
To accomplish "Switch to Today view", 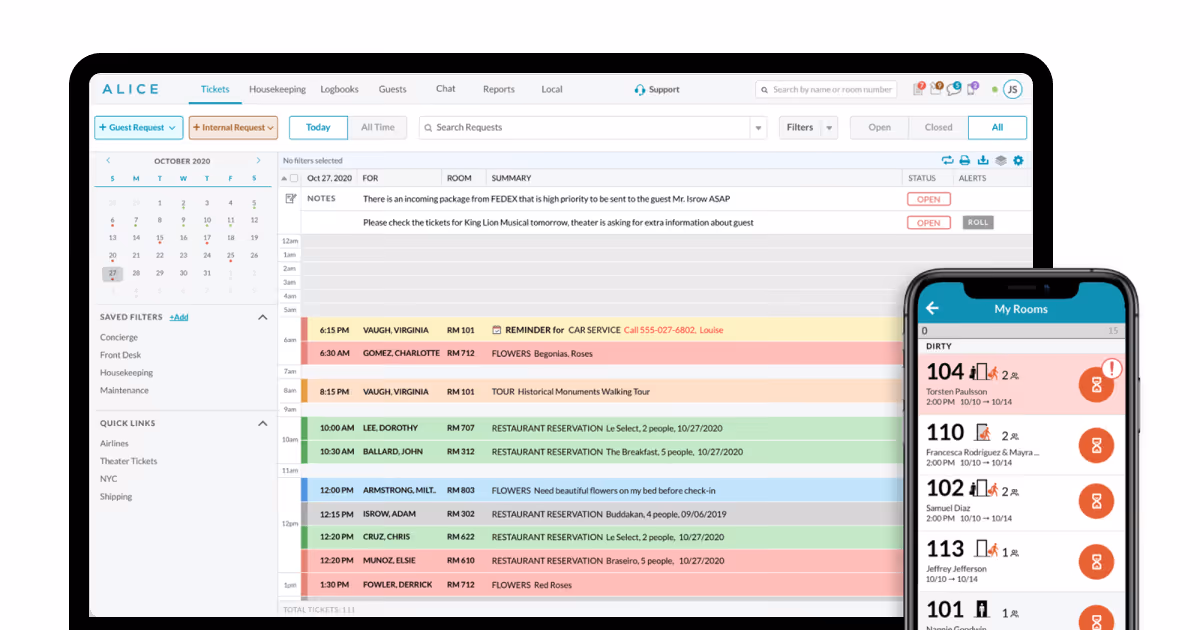I will (x=318, y=127).
